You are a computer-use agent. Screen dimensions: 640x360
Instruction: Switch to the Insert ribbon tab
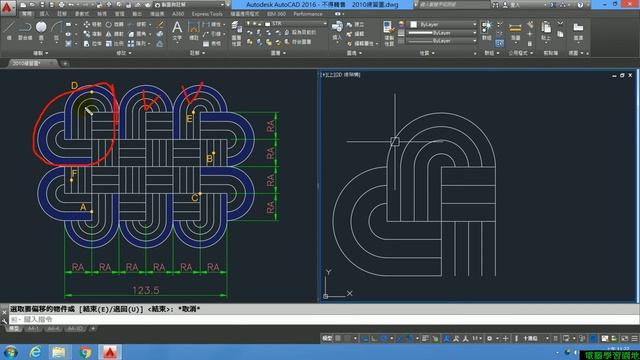click(x=44, y=14)
